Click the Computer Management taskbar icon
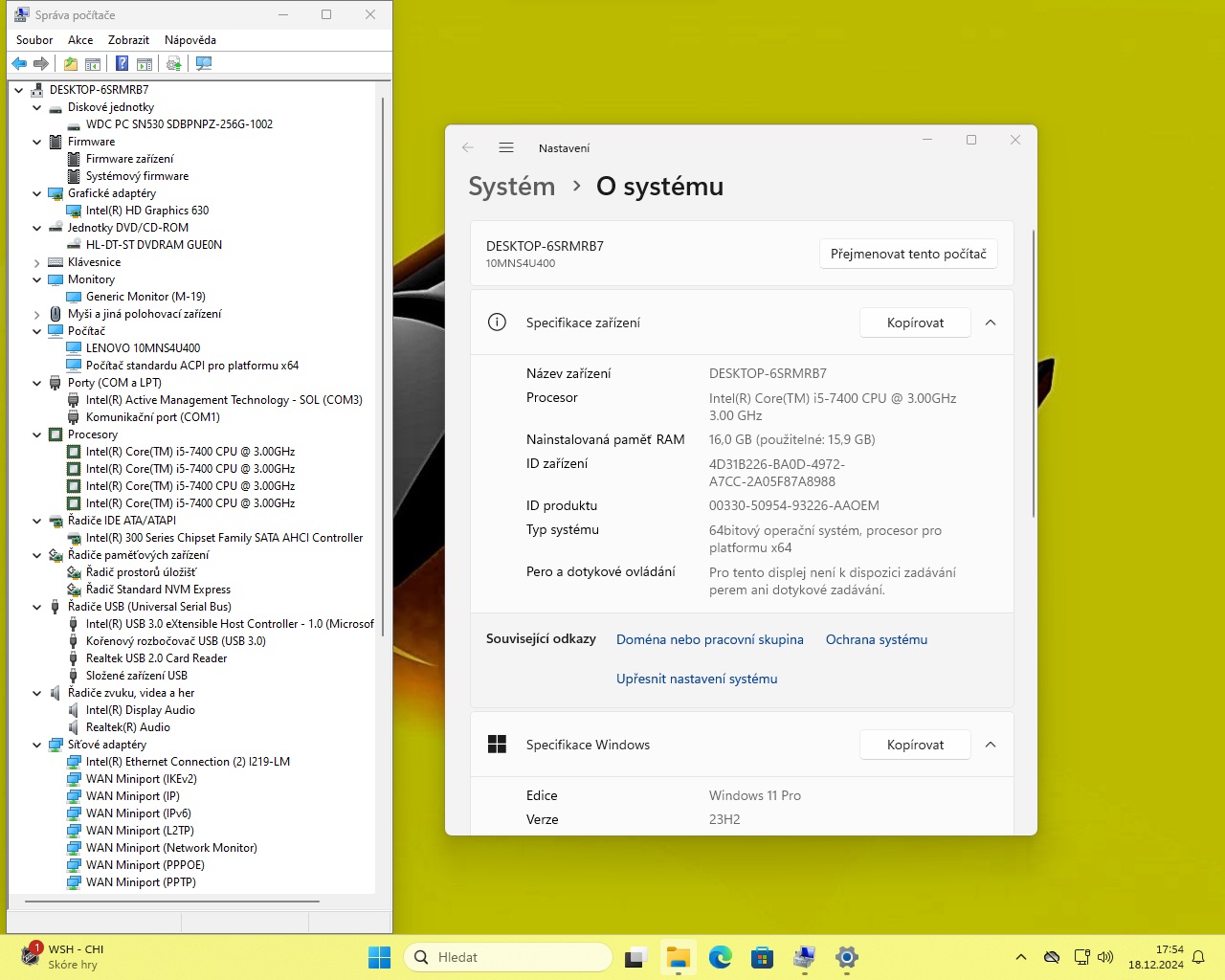This screenshot has width=1225, height=980. 805,957
